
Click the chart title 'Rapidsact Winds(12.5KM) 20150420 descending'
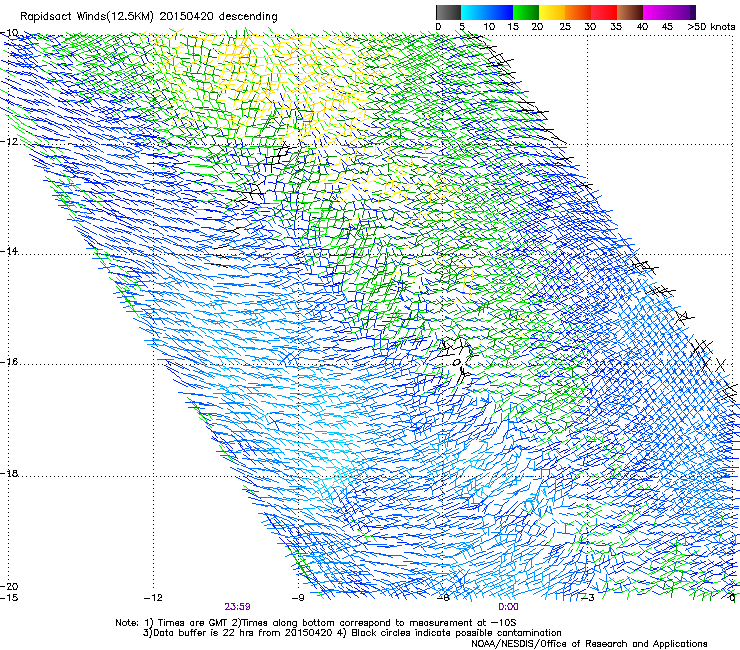[x=149, y=17]
